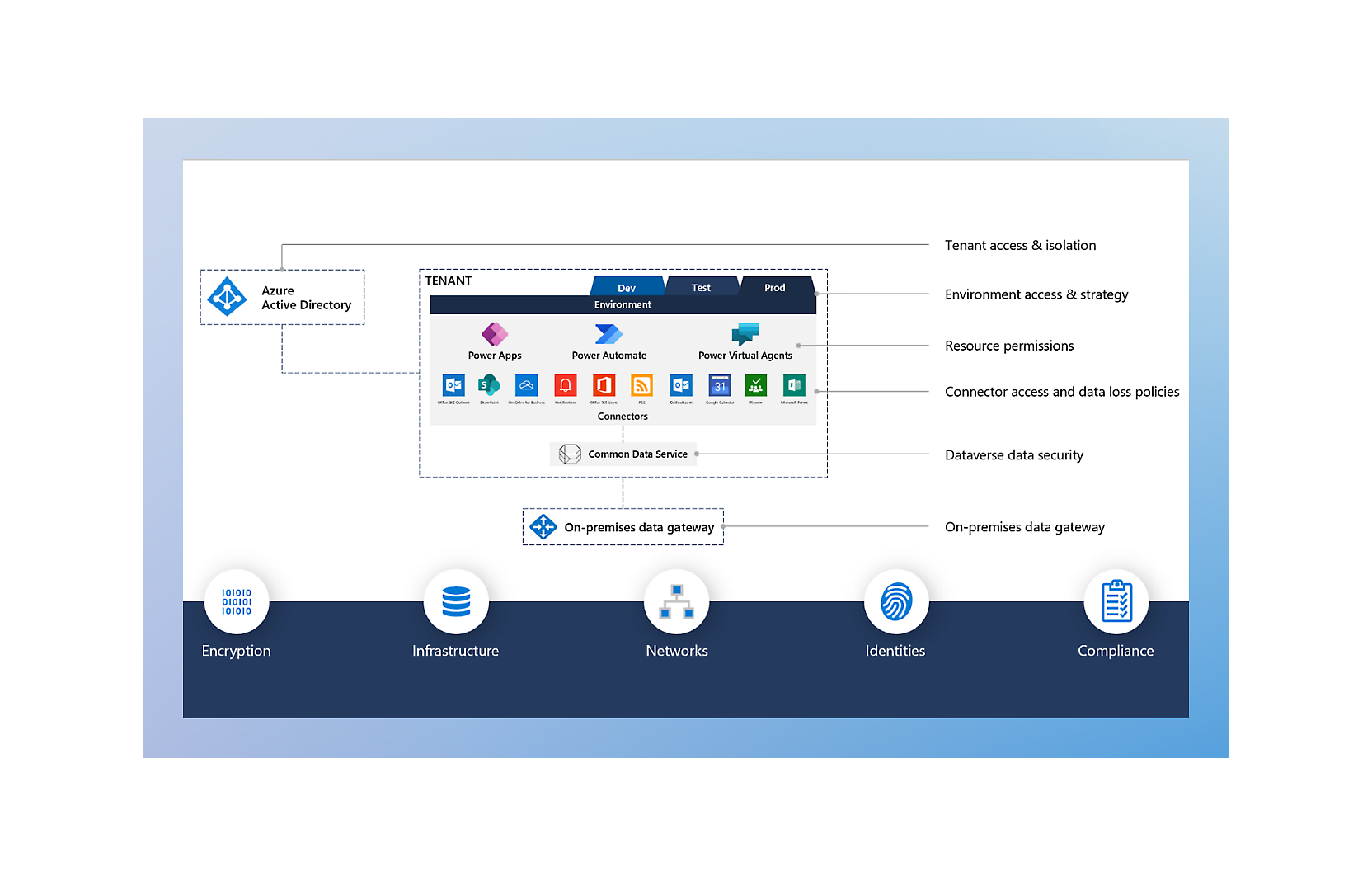The width and height of the screenshot is (1372, 876).
Task: Click the Azure Active Directory icon
Action: pos(227,297)
